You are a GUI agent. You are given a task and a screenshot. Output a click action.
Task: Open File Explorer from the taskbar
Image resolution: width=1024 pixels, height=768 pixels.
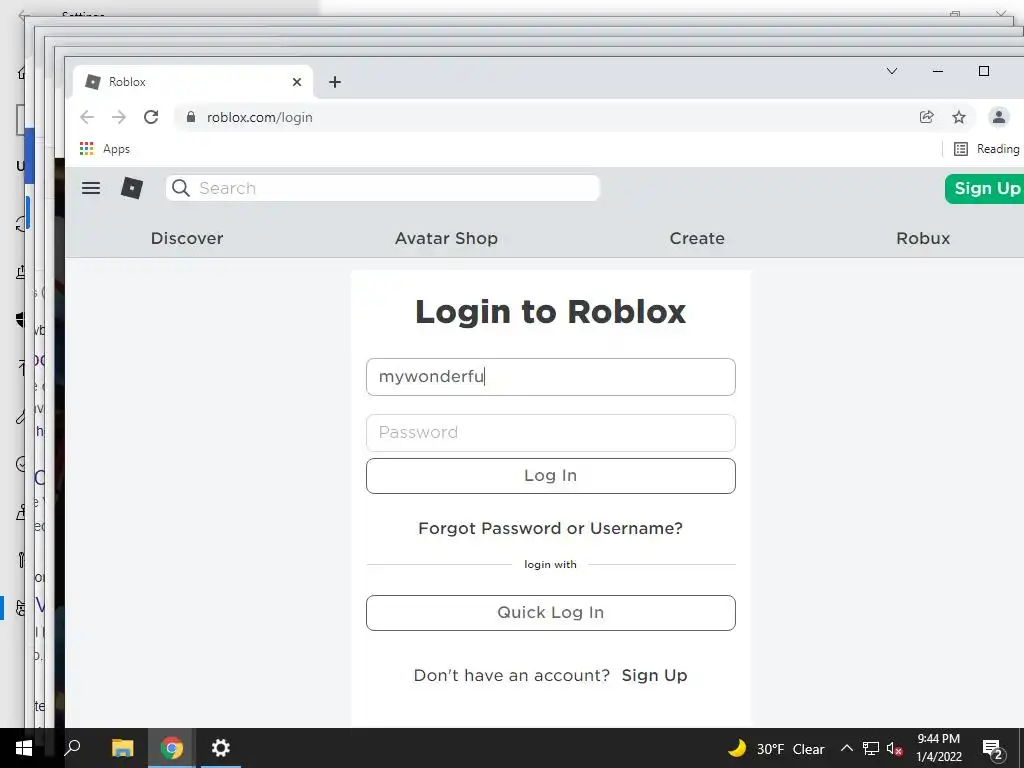click(122, 748)
